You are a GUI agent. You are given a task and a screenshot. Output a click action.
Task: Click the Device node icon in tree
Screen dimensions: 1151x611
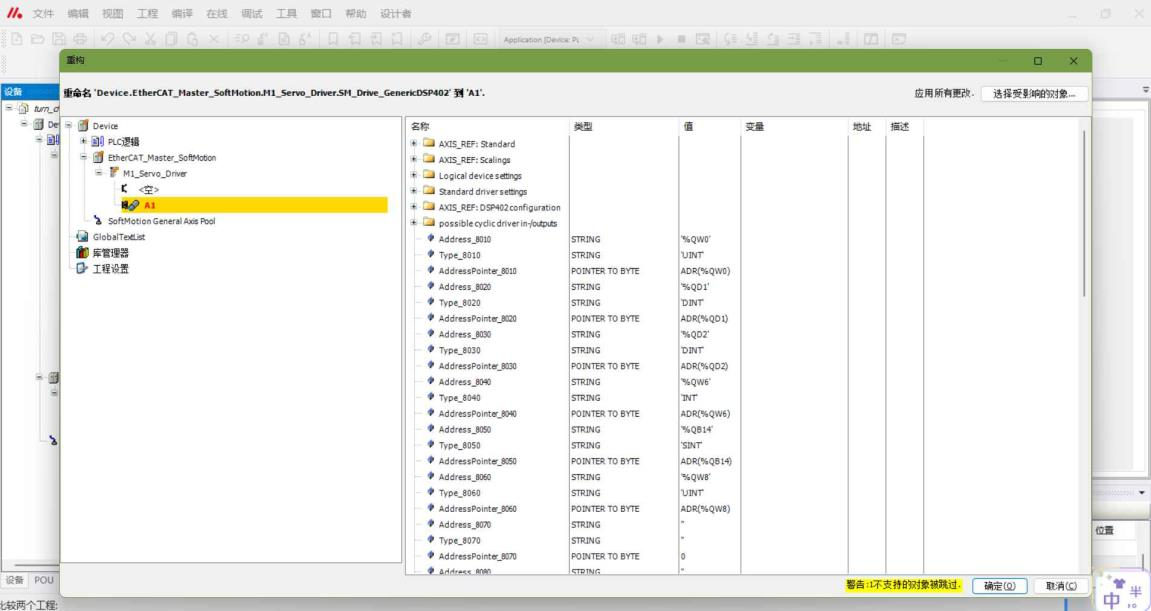click(84, 126)
